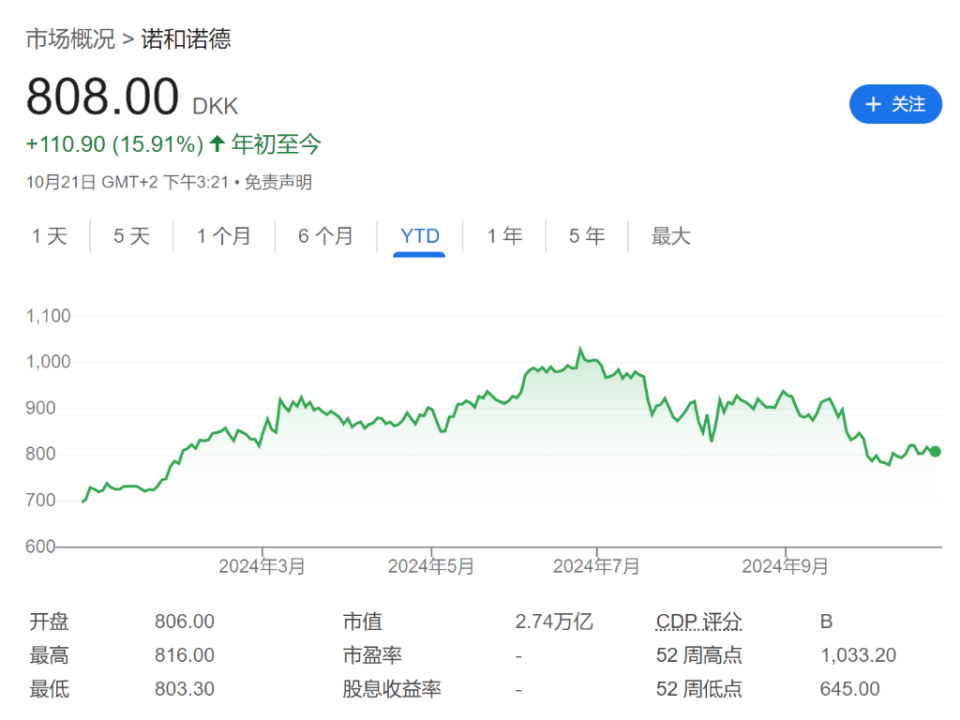Screen dimensions: 960x720
Task: Click the 市盈率 label
Action: [x=372, y=656]
